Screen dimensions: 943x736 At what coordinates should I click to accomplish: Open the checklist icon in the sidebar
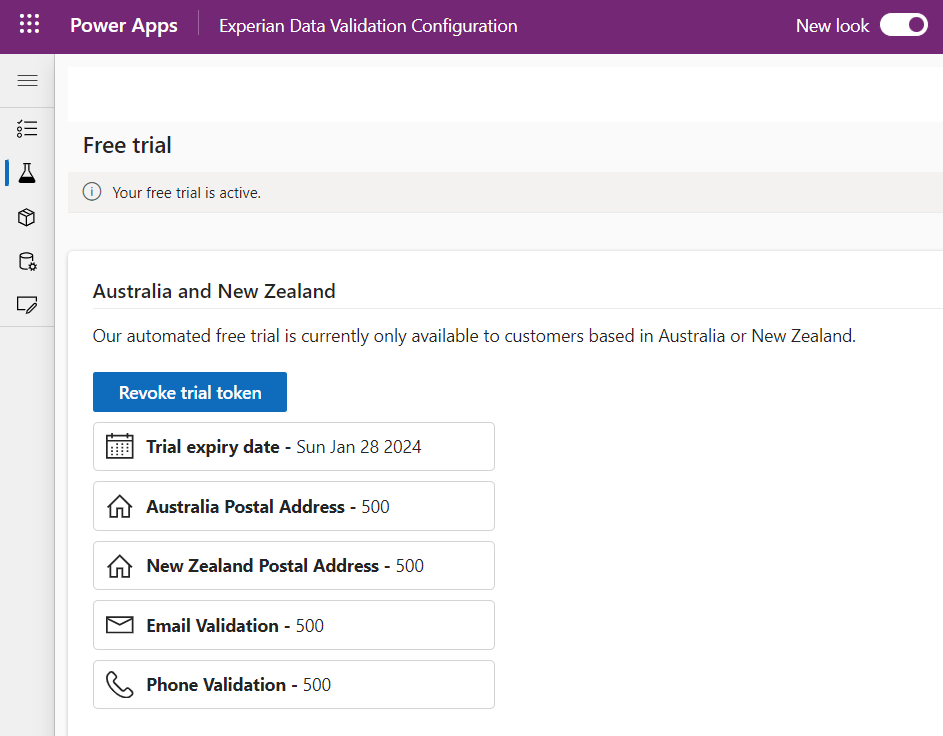(27, 128)
